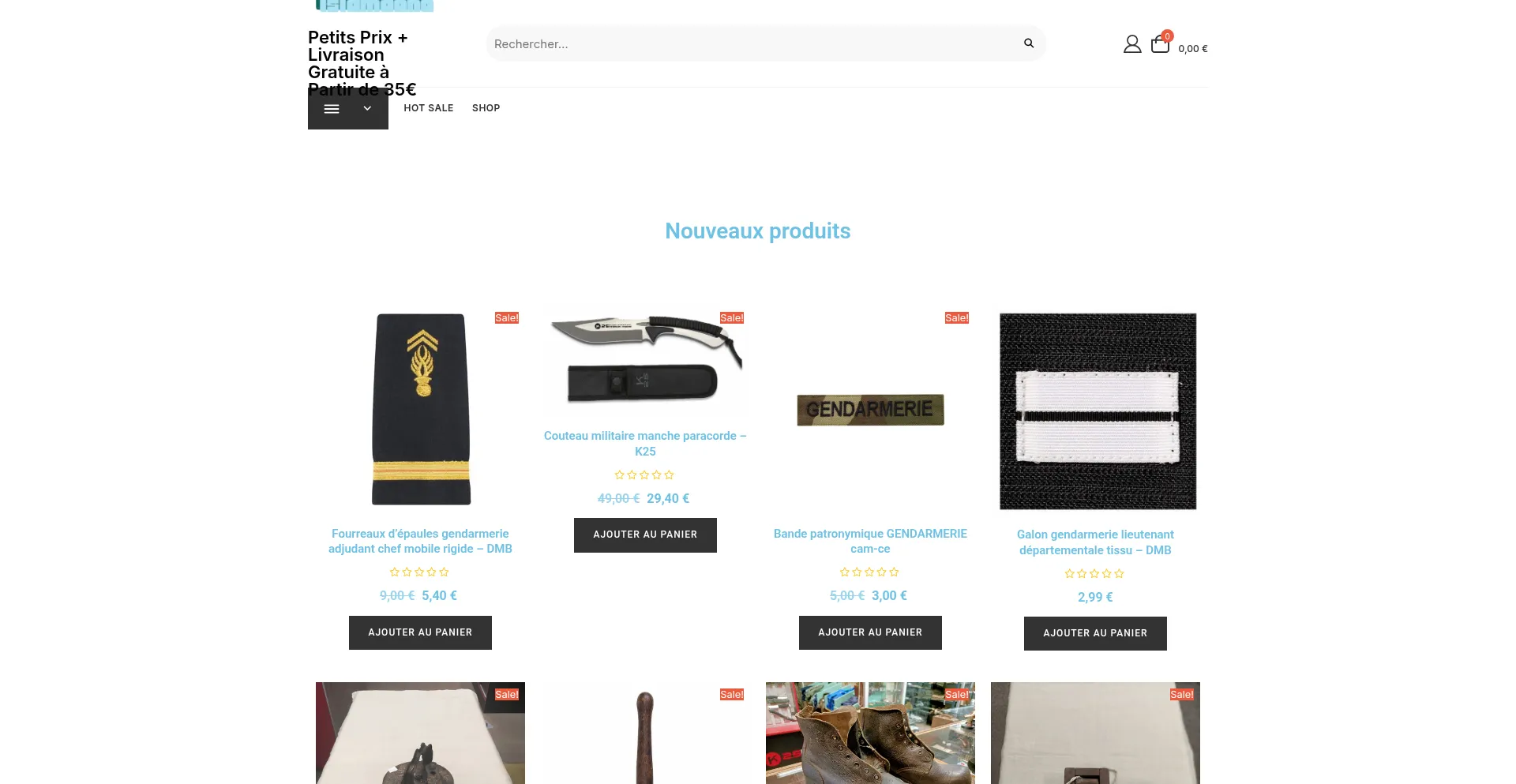Image resolution: width=1516 pixels, height=784 pixels.
Task: Click the Sale badge on the paracord knife
Action: click(731, 318)
